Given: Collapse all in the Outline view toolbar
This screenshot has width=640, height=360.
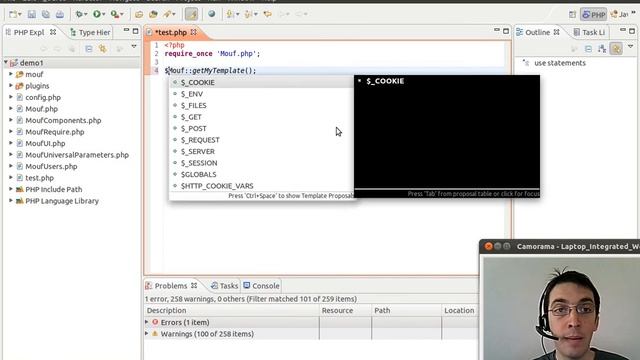Looking at the screenshot, I should pyautogui.click(x=588, y=49).
